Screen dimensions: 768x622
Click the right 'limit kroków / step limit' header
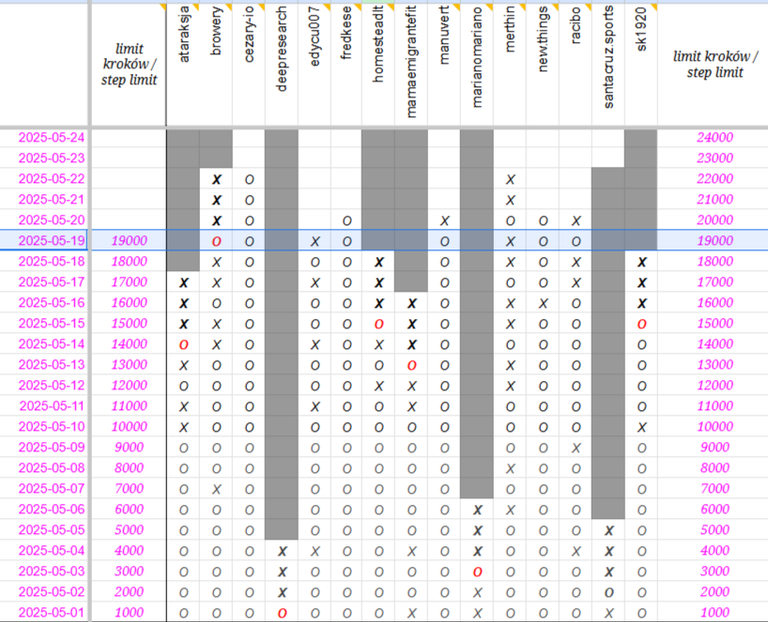click(715, 64)
